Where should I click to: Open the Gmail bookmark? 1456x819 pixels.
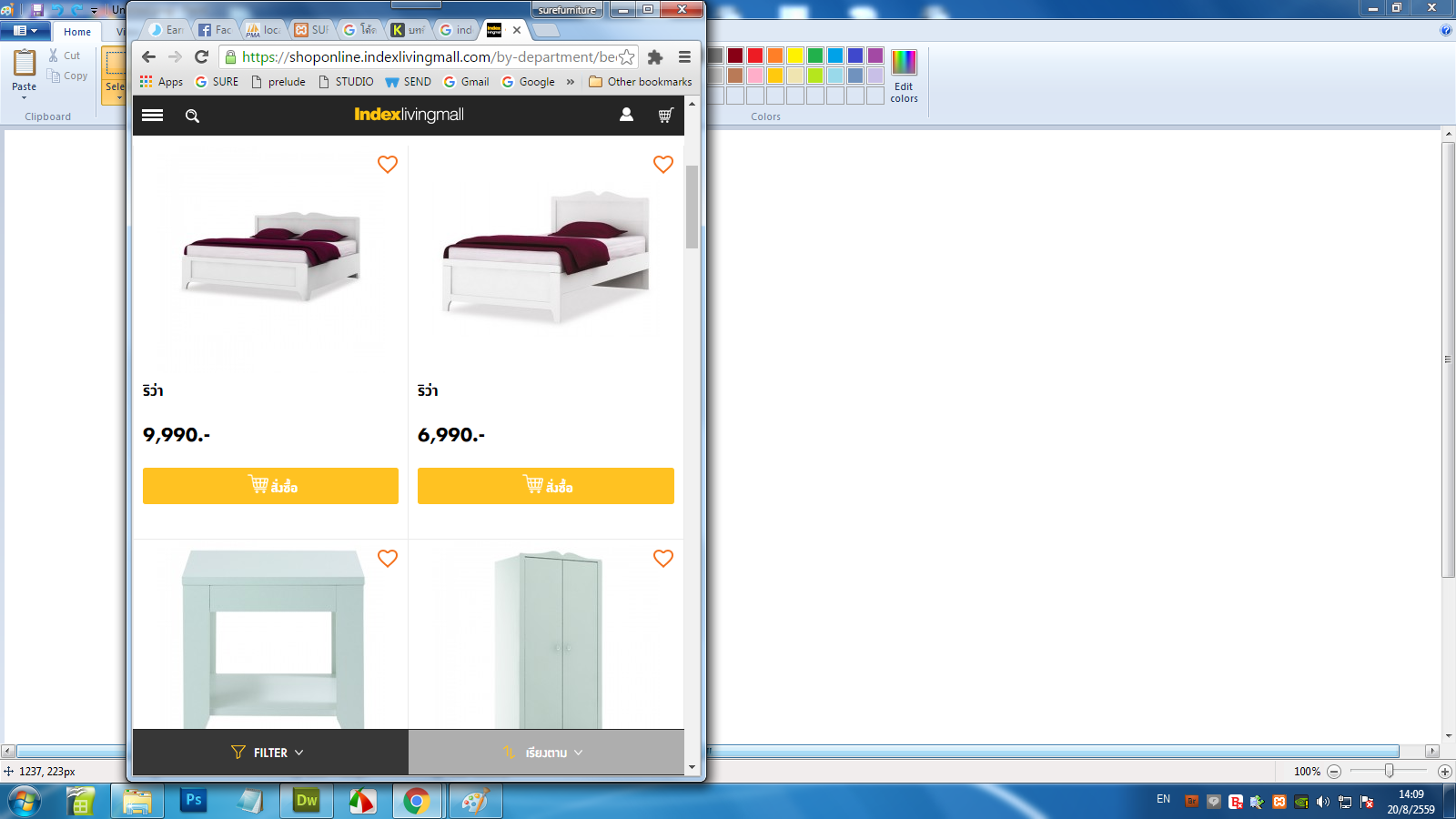click(x=466, y=82)
